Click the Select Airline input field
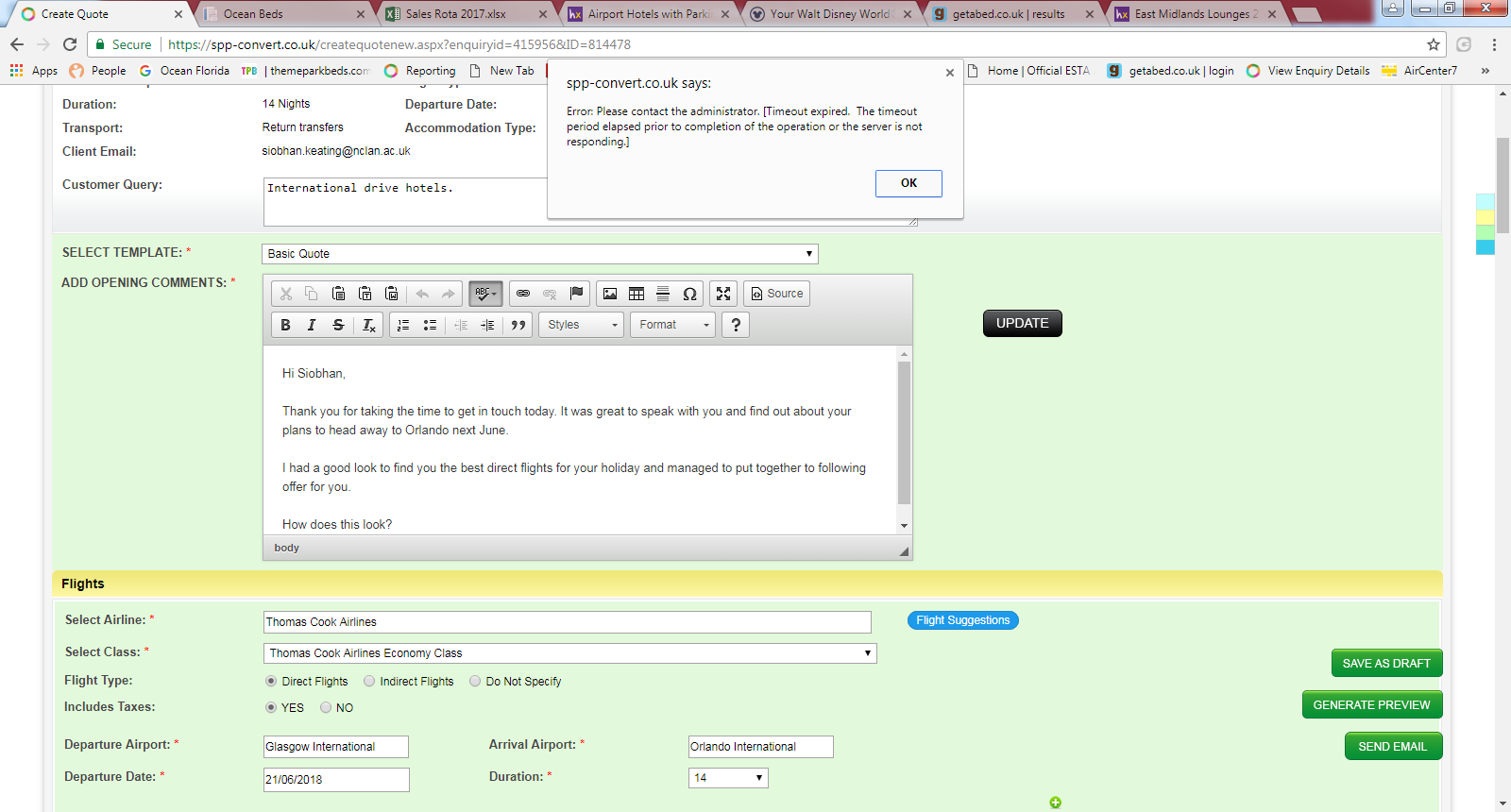The height and width of the screenshot is (812, 1511). (568, 622)
